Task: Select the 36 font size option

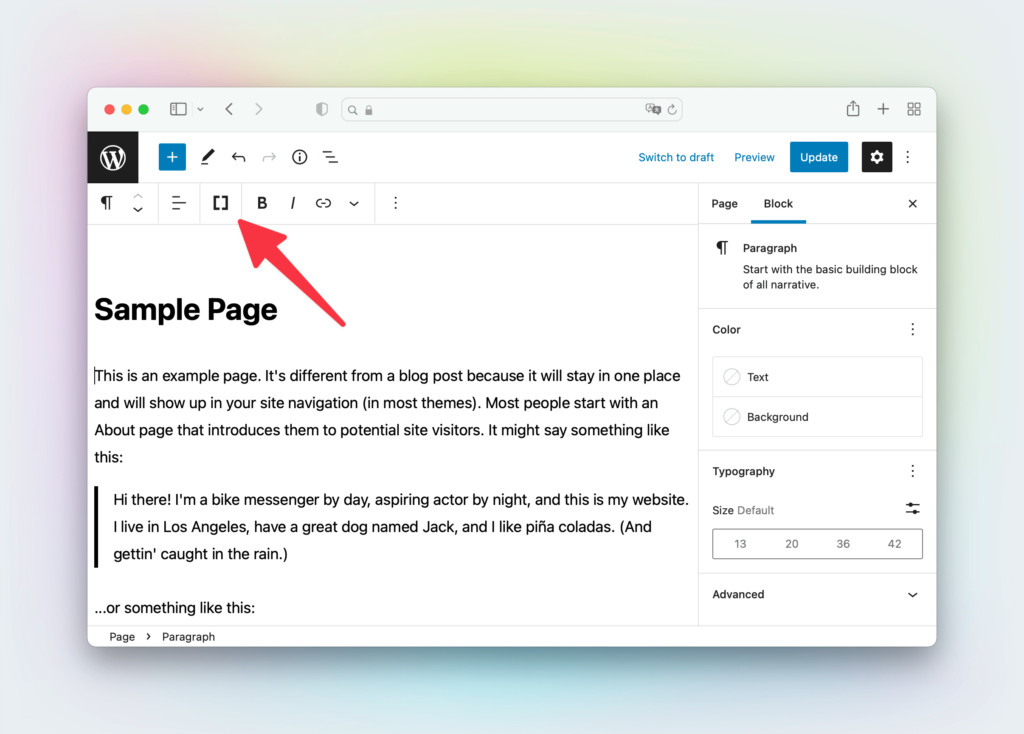Action: pos(843,544)
